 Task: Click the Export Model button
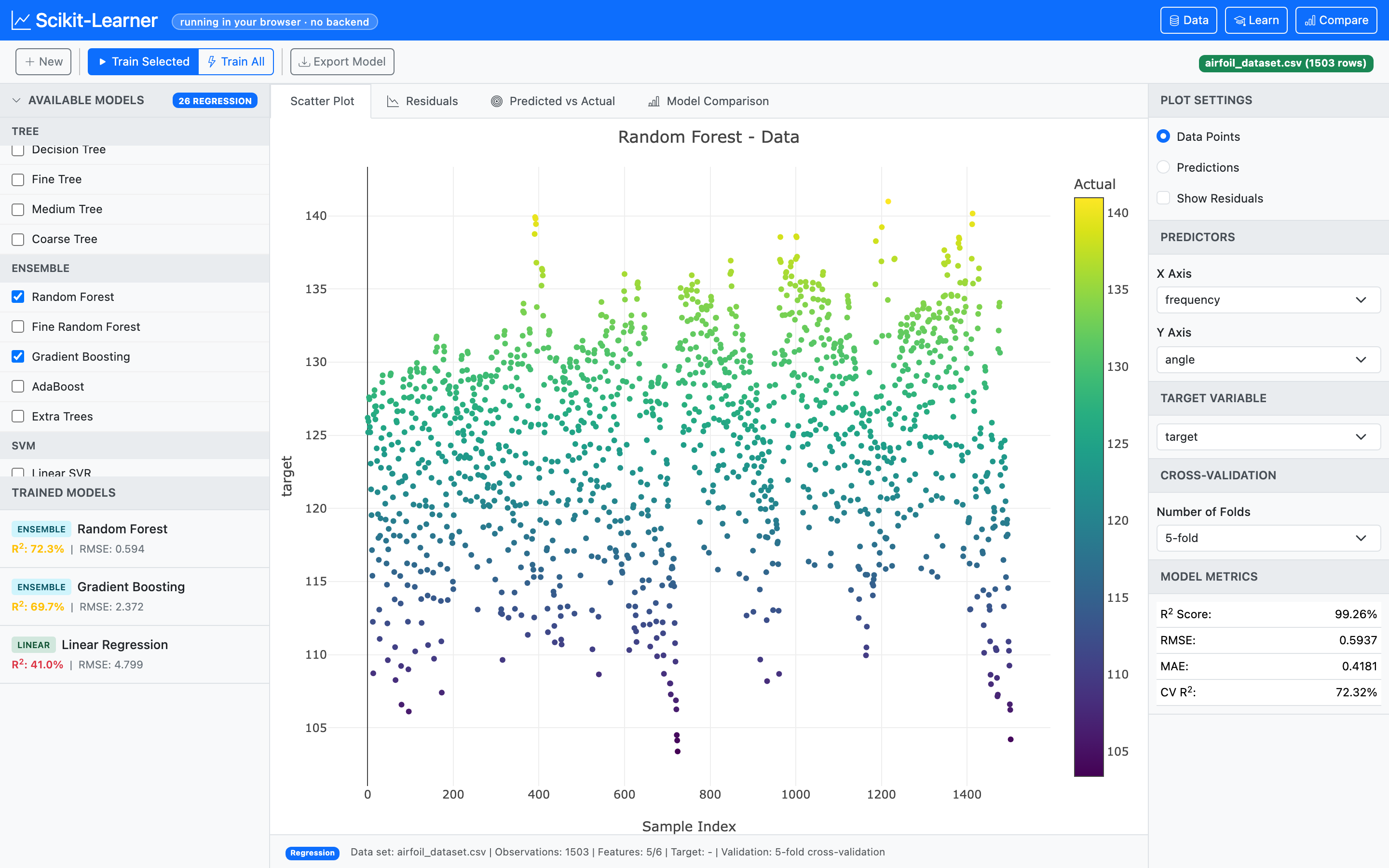tap(342, 61)
